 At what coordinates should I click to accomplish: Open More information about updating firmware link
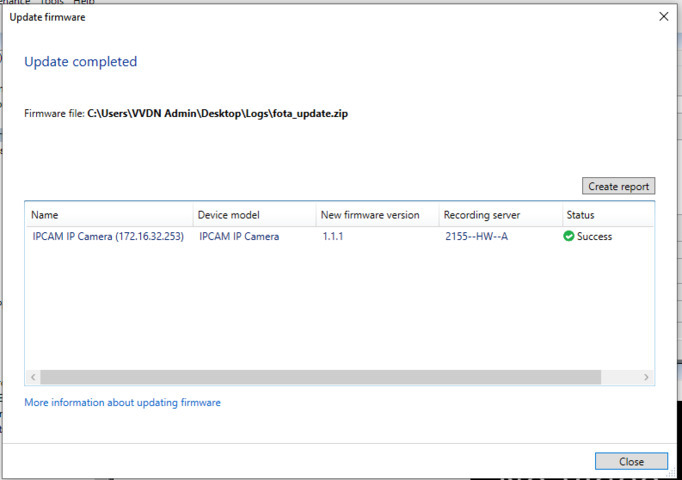(122, 403)
